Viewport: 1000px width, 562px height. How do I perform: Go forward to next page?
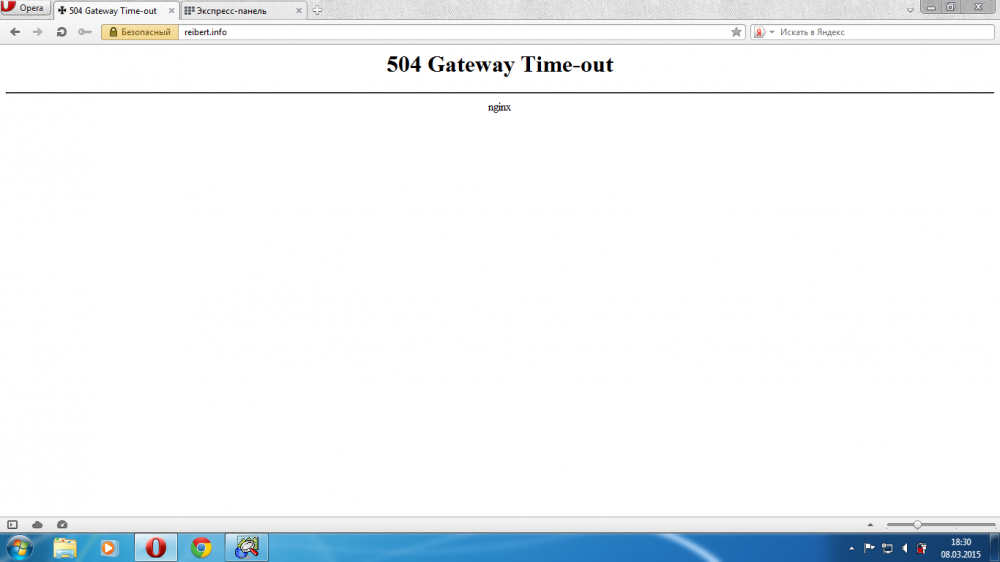point(38,32)
